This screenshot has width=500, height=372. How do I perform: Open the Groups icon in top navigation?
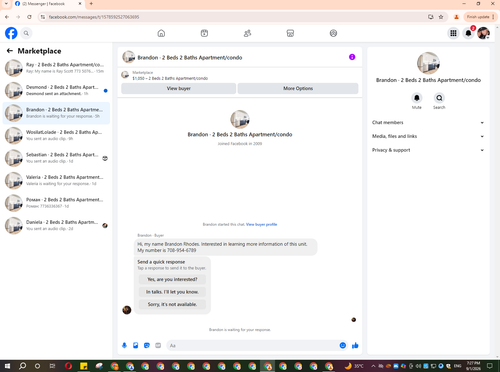click(333, 33)
